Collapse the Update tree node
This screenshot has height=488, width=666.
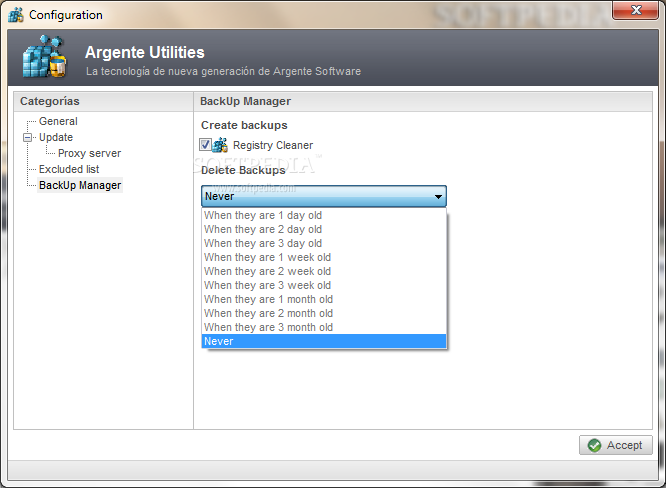coord(28,138)
